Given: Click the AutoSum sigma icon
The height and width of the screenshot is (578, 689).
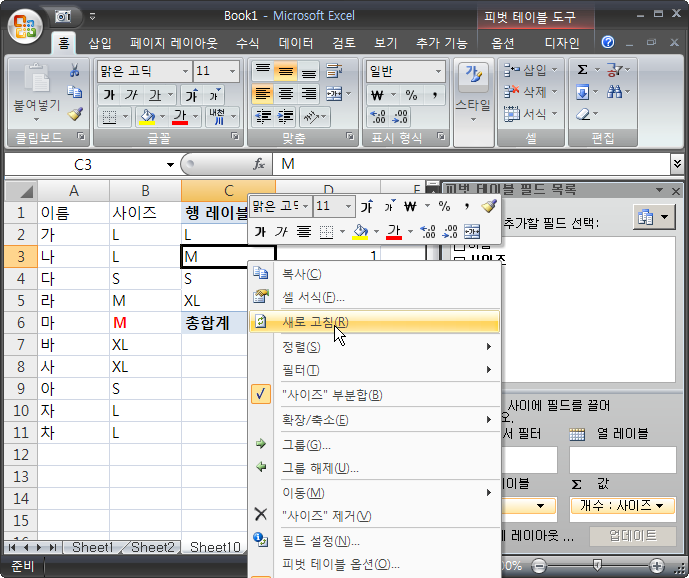Looking at the screenshot, I should [x=582, y=69].
